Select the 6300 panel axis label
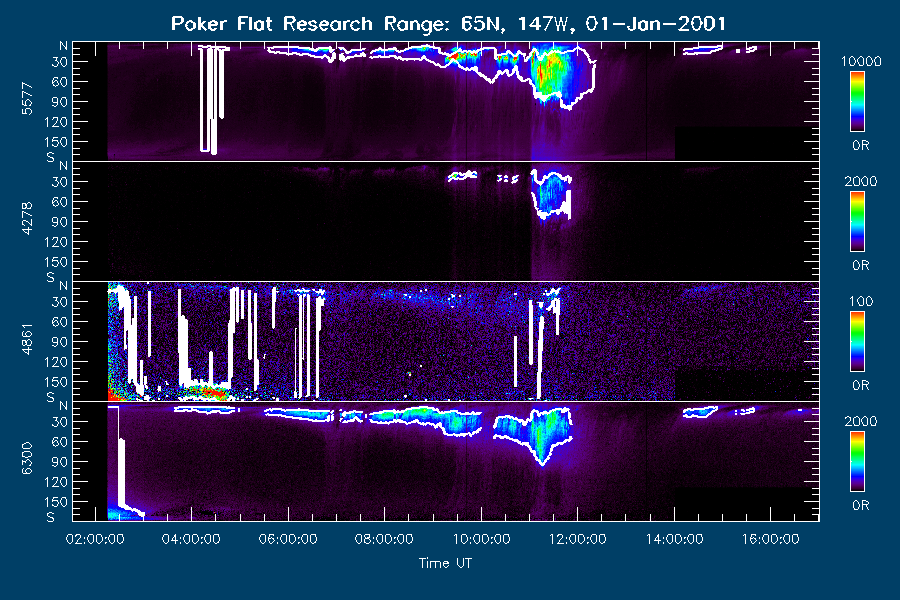Screen dimensions: 900x600 click(x=27, y=459)
